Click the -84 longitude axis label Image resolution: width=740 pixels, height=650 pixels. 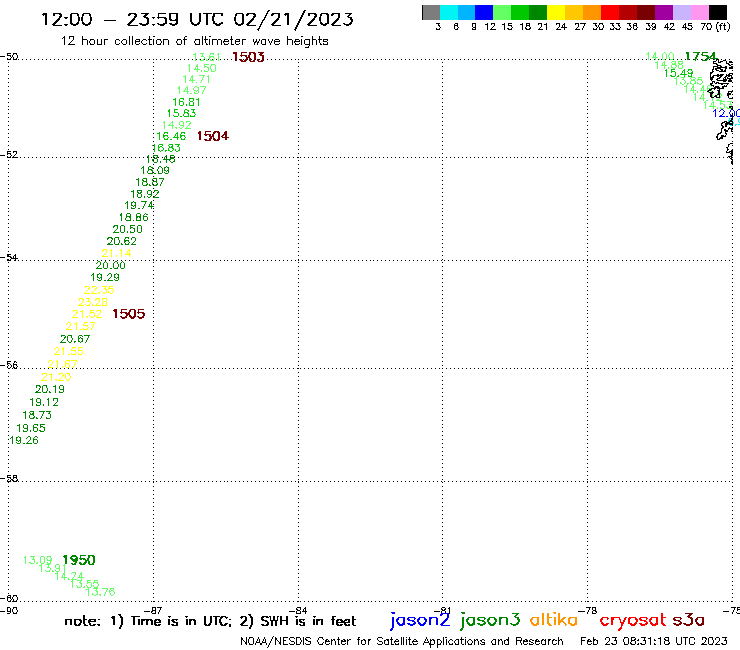coord(297,611)
